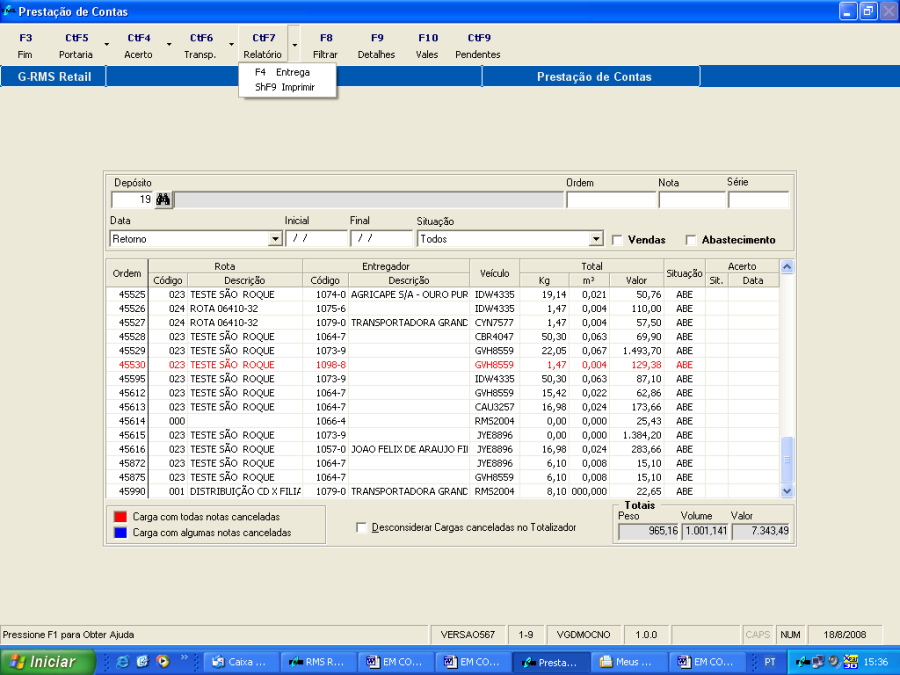Click the blue partial-canceled legend swatch
Viewport: 900px width, 675px height.
click(121, 533)
